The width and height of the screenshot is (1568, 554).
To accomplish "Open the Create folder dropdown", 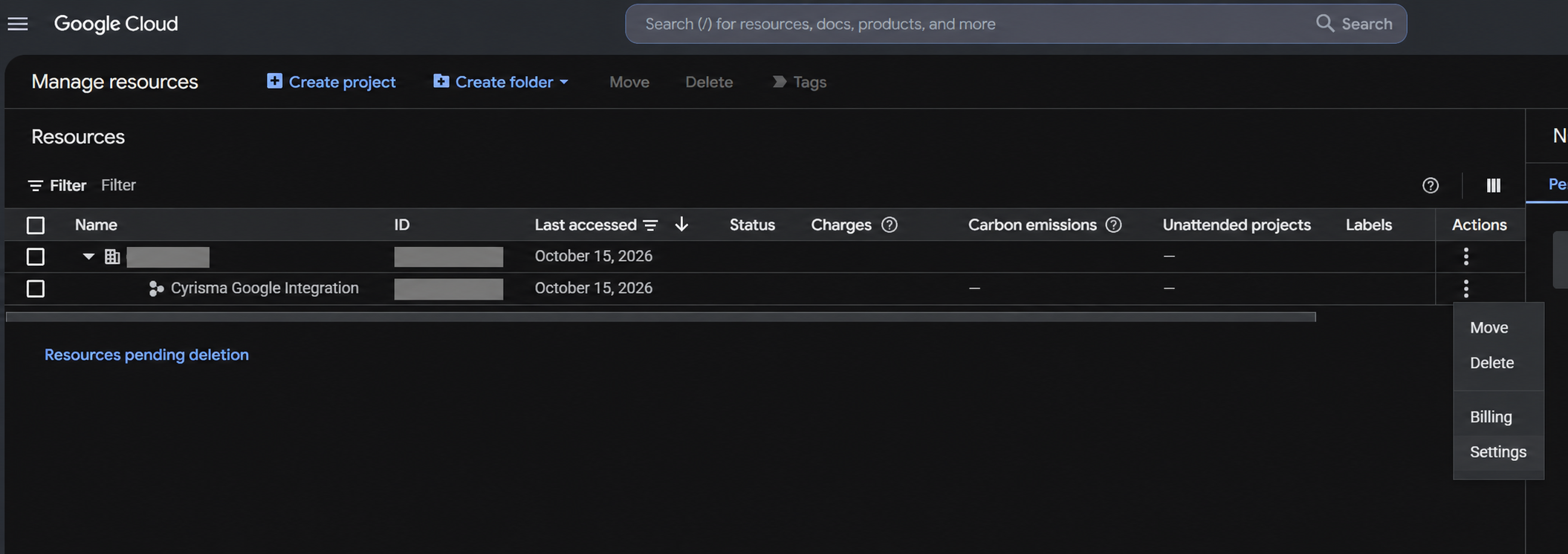I will pos(502,82).
